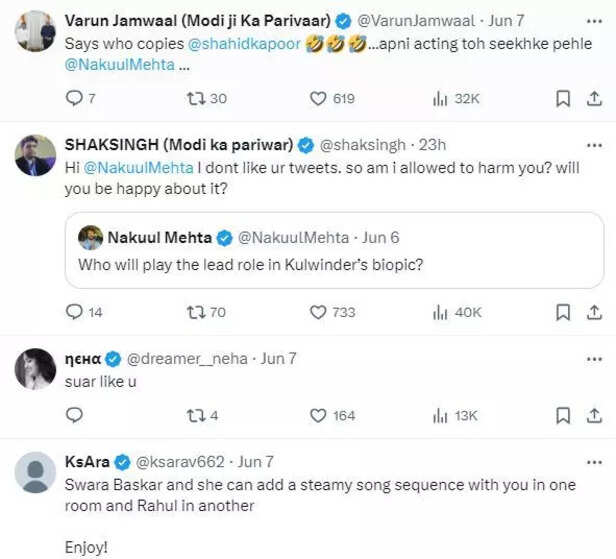The image size is (616, 559).
Task: Reply to Varun Jamwaal's tweet
Action: point(74,98)
